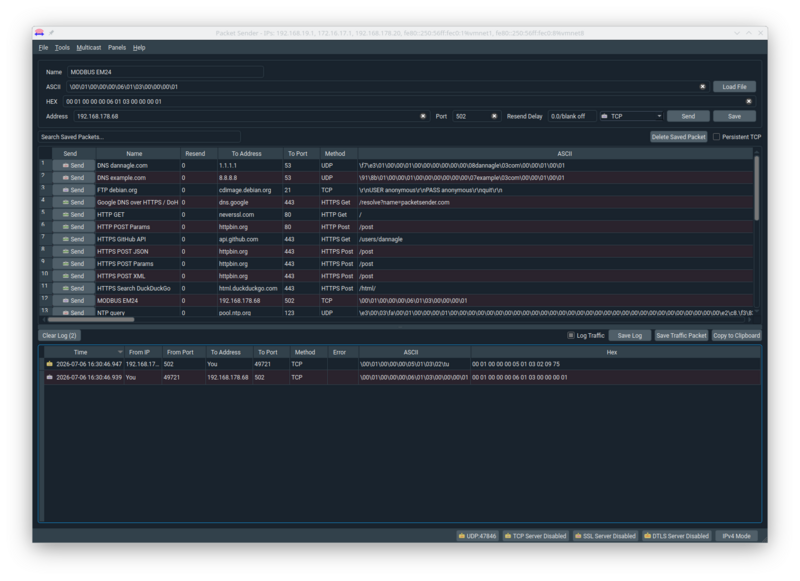800x581 pixels.
Task: Send the DNS example.com packet
Action: 73,178
